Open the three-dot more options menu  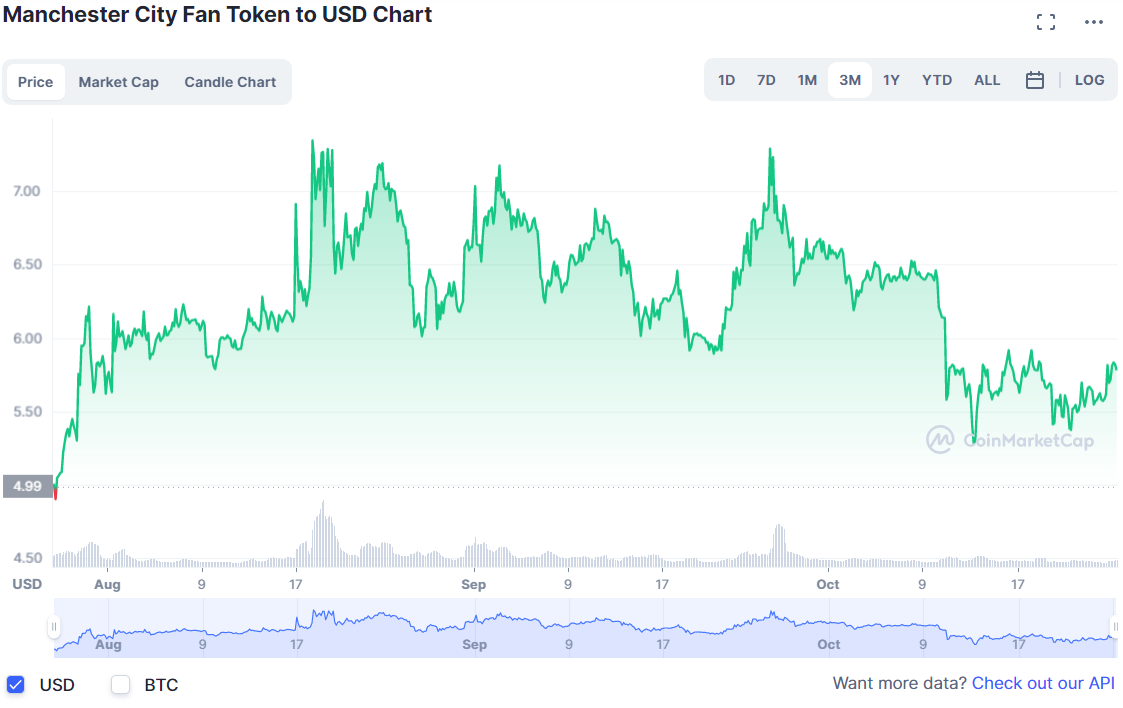coord(1093,22)
